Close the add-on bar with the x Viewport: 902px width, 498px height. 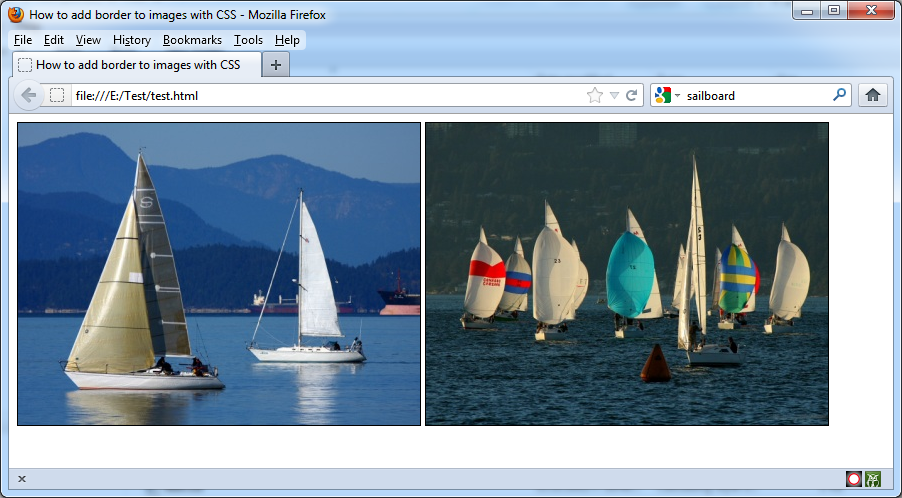[x=22, y=479]
